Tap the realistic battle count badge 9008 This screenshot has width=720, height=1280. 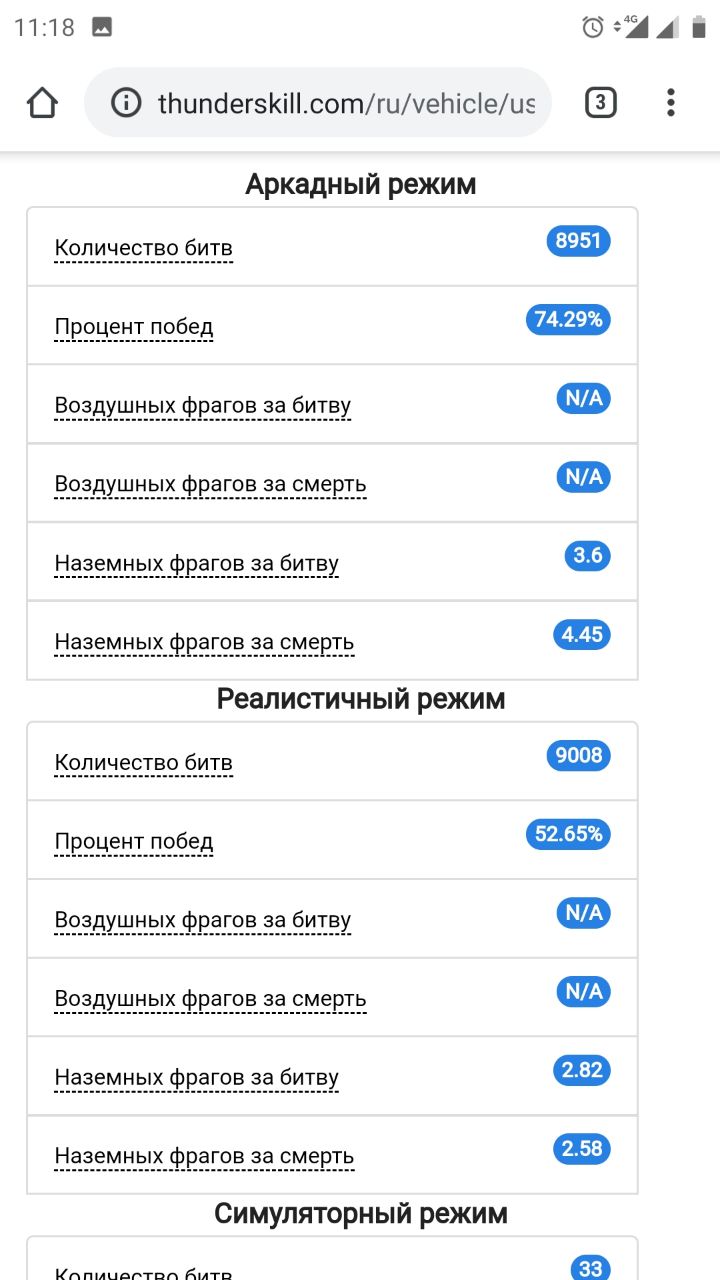click(578, 756)
